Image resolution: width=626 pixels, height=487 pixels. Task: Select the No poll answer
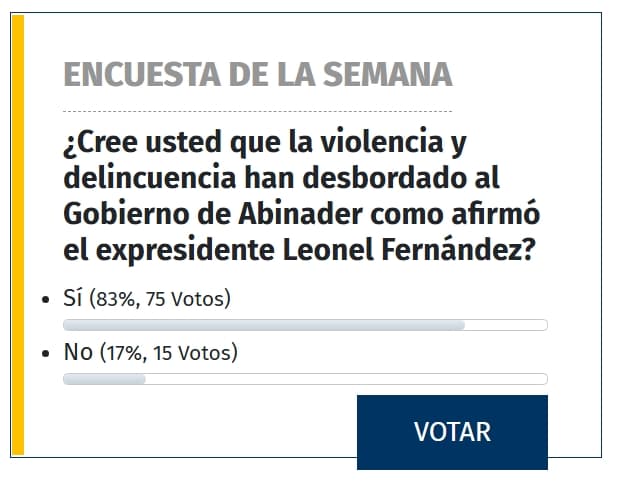pos(78,352)
